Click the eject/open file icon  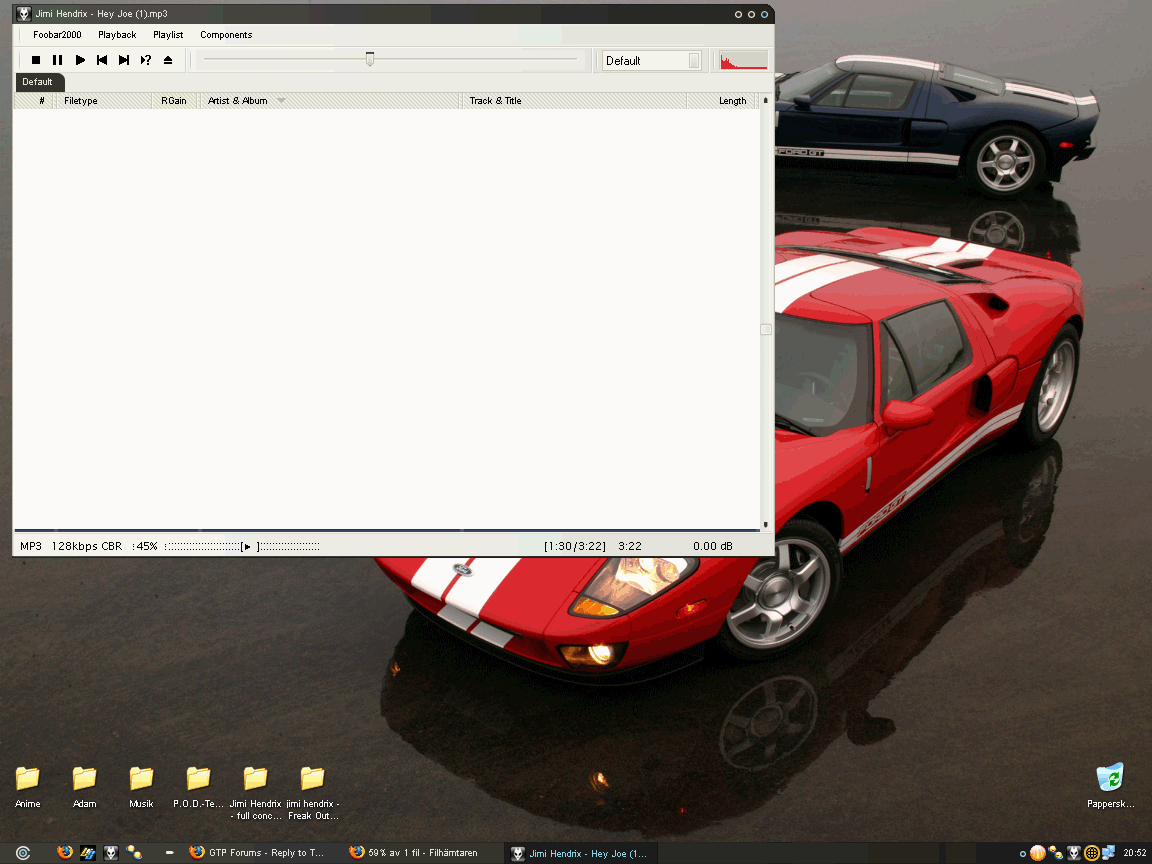point(168,61)
